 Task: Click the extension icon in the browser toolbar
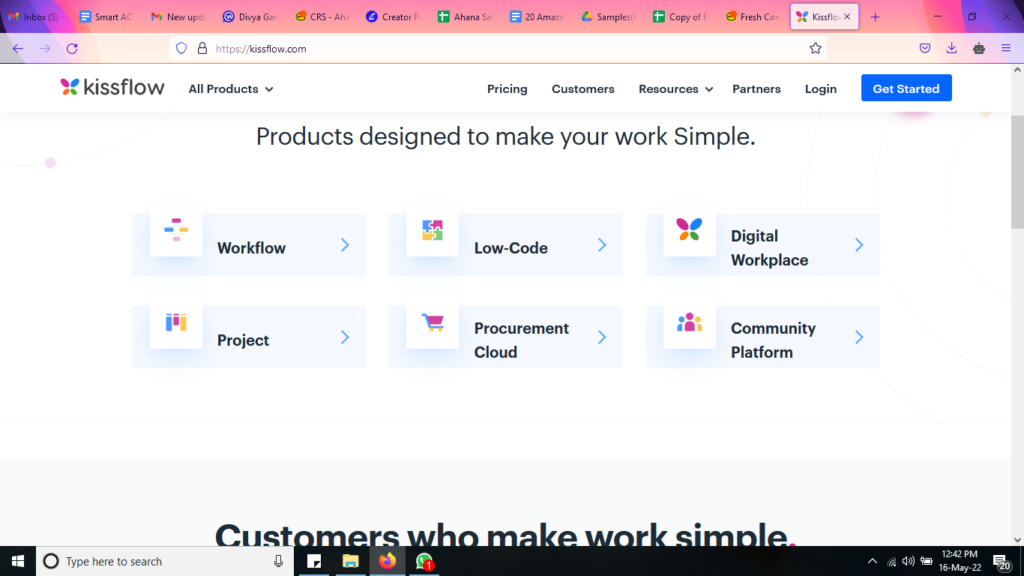978,48
